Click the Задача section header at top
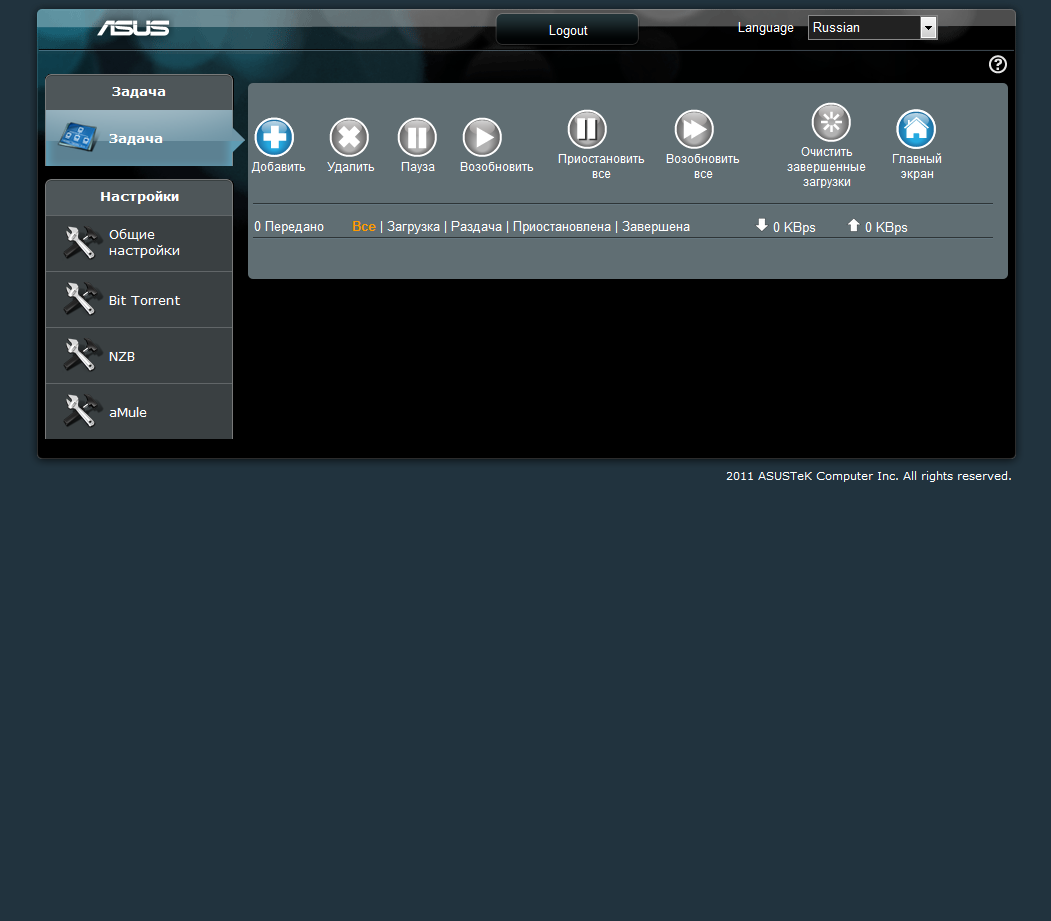This screenshot has height=921, width=1051. pyautogui.click(x=138, y=91)
